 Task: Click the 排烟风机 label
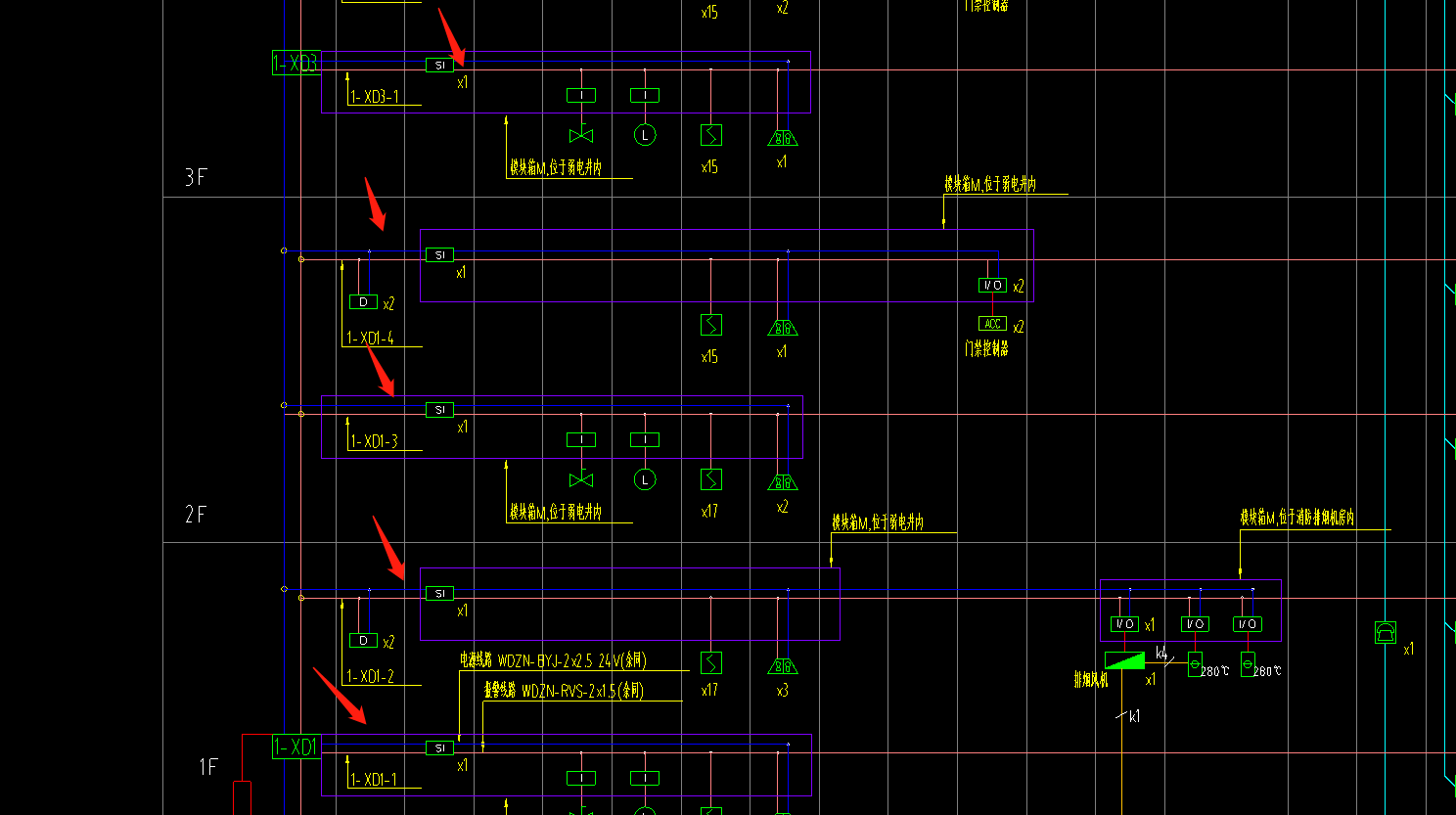click(x=1091, y=680)
